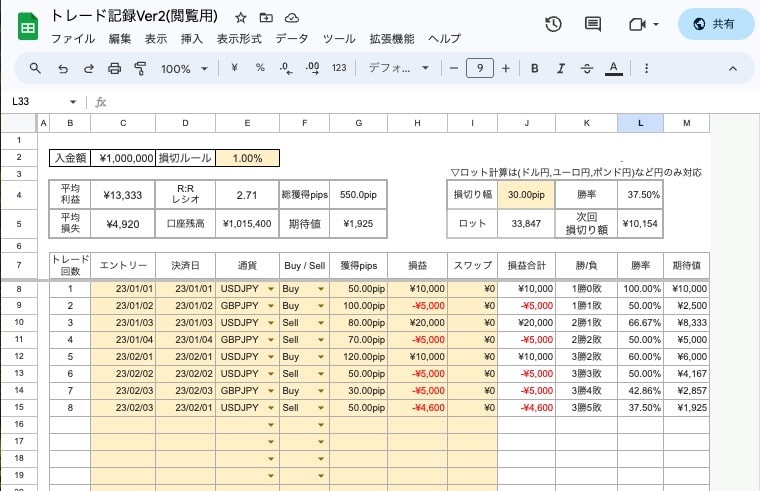Open the 編集 menu

click(120, 39)
